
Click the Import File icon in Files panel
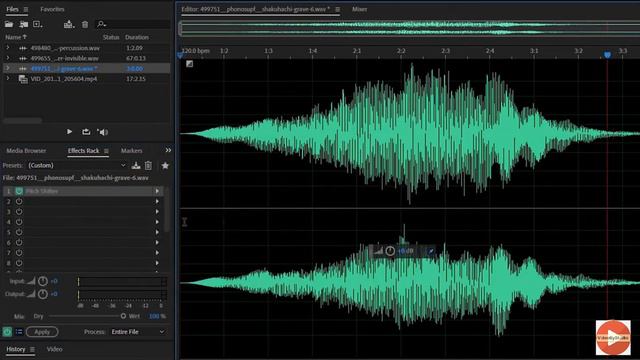[x=24, y=24]
